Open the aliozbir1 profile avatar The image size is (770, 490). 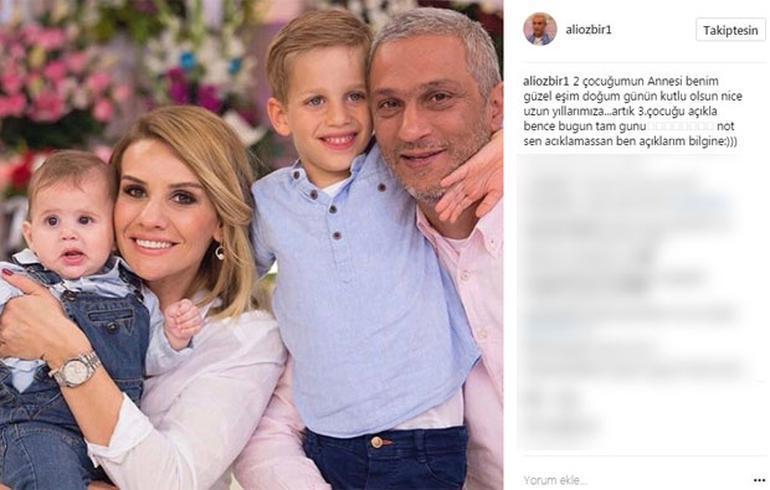click(x=540, y=29)
